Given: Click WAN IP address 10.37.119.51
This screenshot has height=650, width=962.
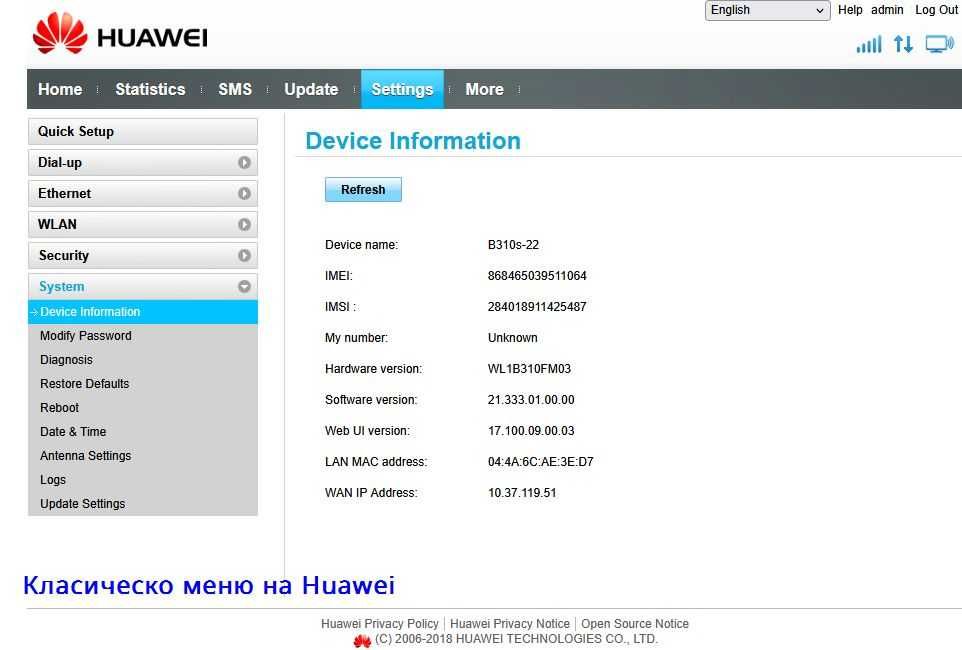Looking at the screenshot, I should (521, 492).
